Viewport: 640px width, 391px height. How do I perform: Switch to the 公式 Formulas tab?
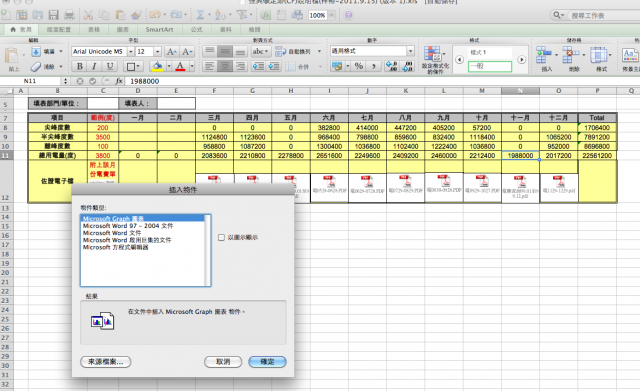point(196,29)
